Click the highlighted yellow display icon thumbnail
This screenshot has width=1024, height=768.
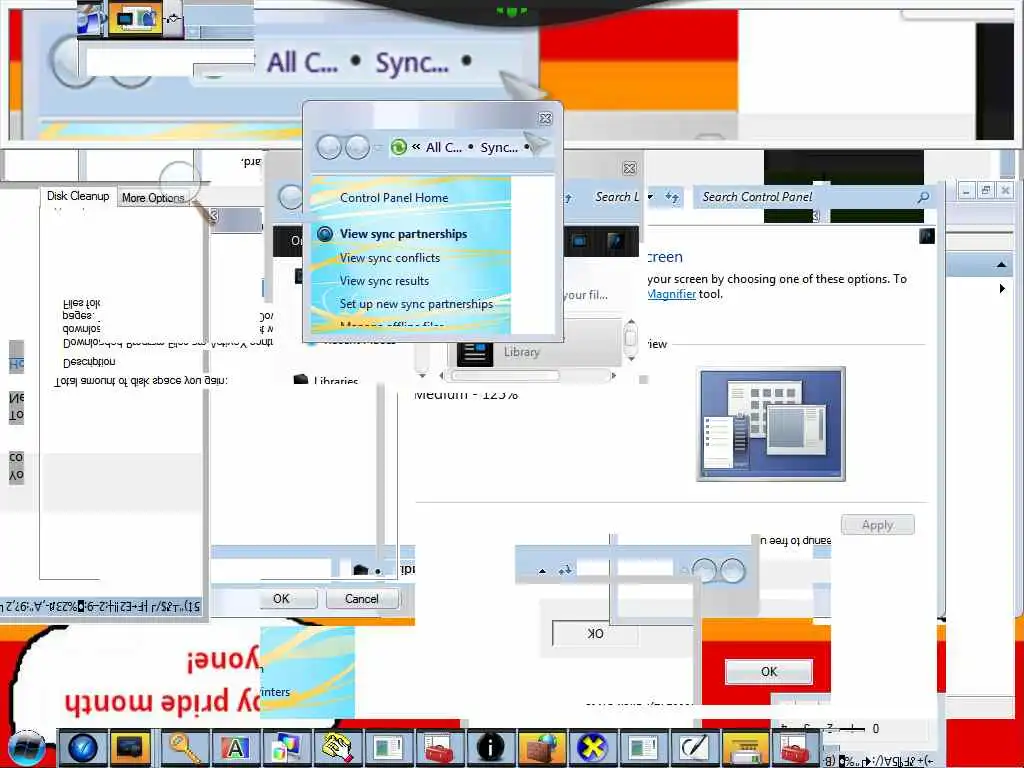(135, 18)
